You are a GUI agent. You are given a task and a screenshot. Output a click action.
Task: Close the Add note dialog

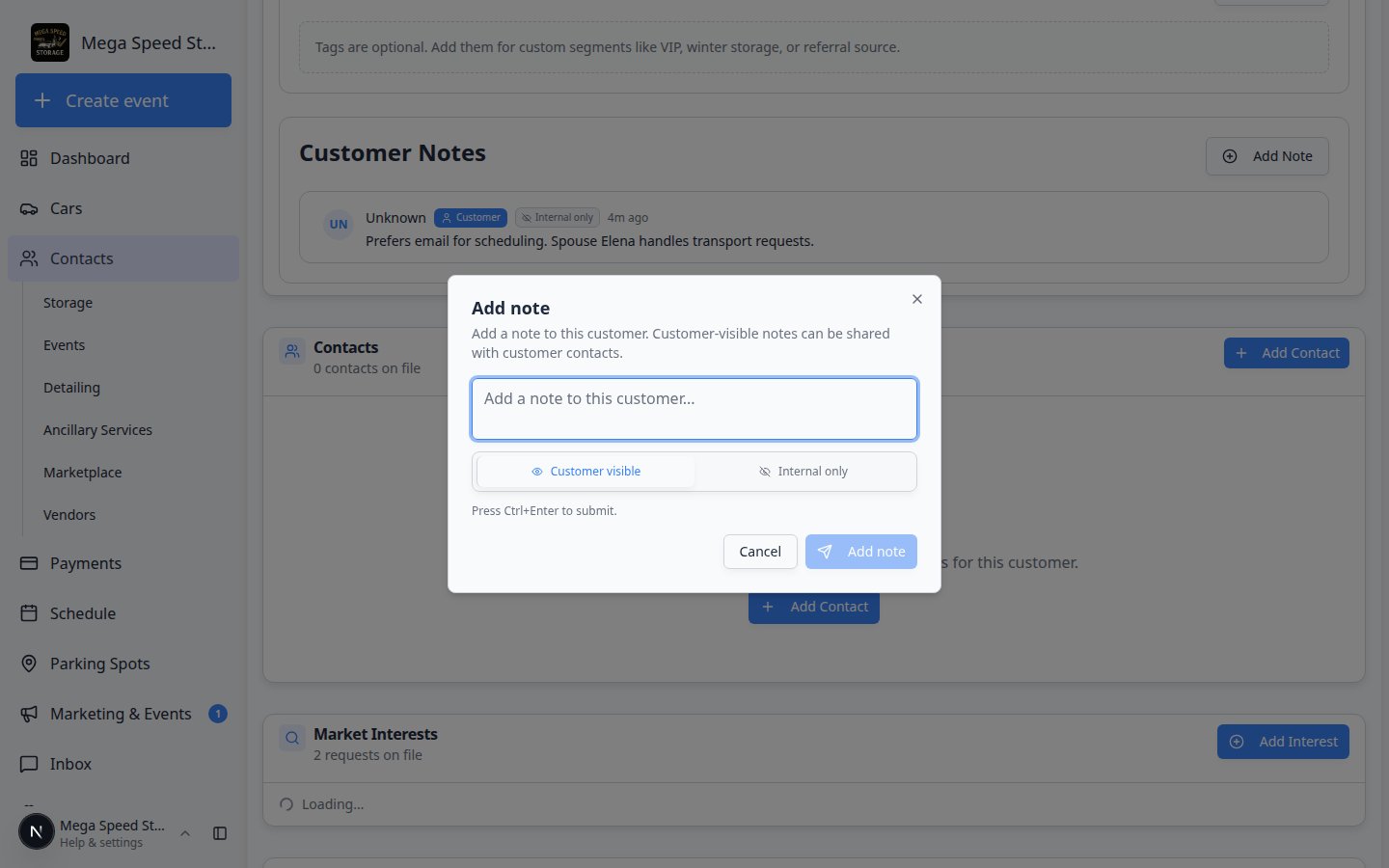[x=917, y=299]
